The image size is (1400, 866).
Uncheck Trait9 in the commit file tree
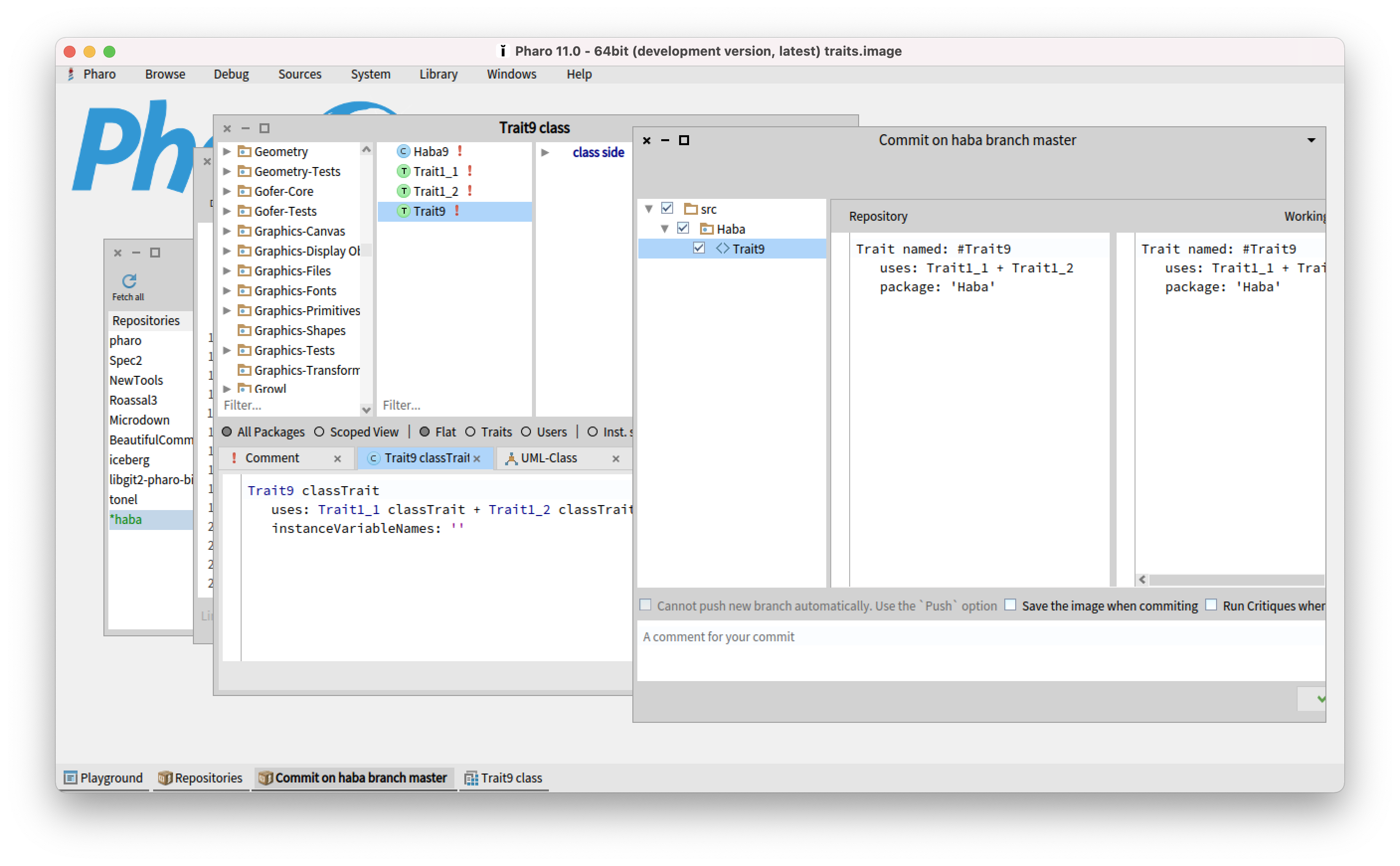[700, 249]
